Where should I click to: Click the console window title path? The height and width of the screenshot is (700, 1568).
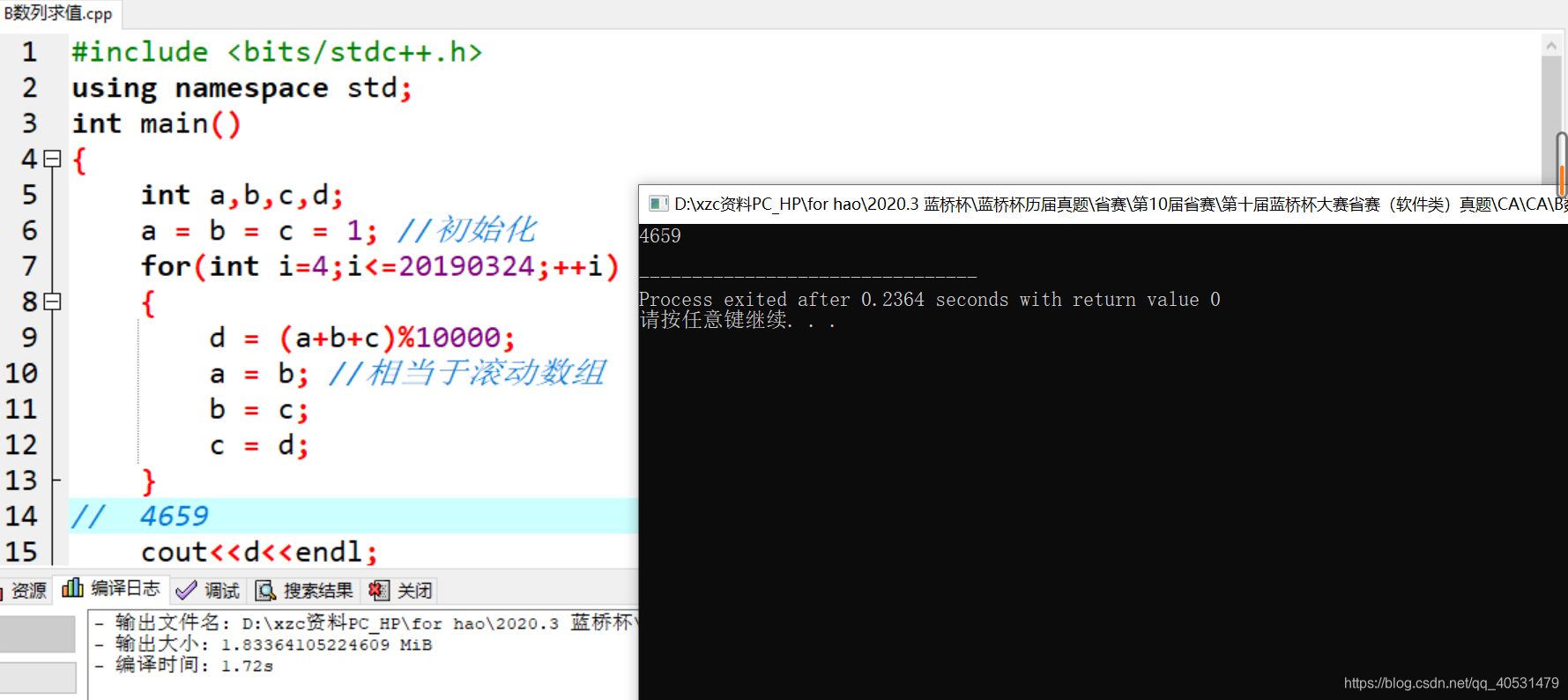tap(1119, 204)
